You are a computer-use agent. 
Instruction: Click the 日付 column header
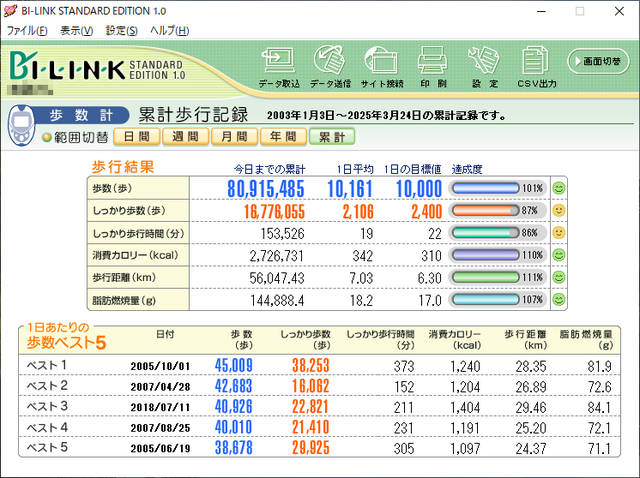click(165, 334)
